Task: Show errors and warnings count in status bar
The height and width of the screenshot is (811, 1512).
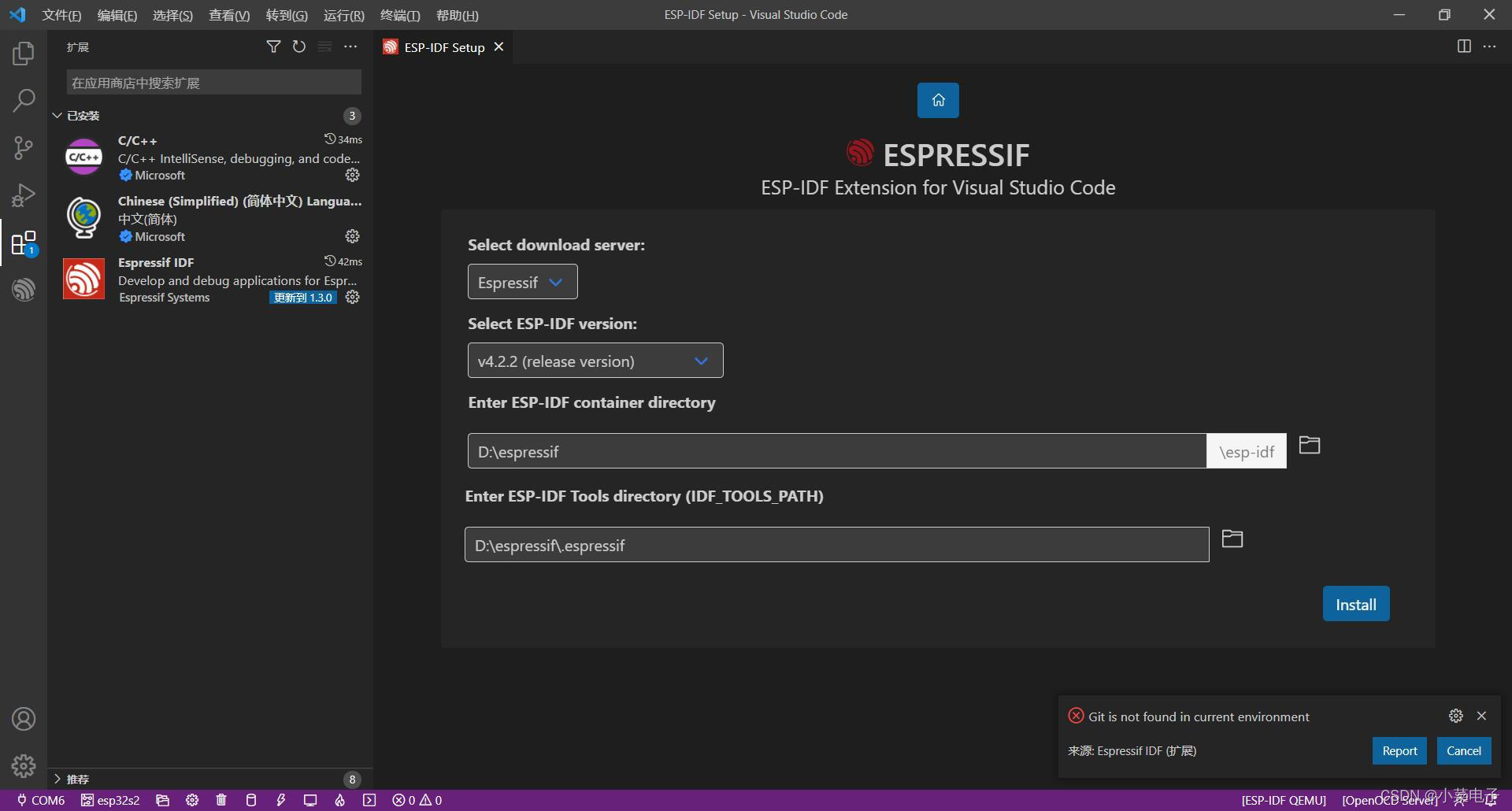Action: point(417,800)
